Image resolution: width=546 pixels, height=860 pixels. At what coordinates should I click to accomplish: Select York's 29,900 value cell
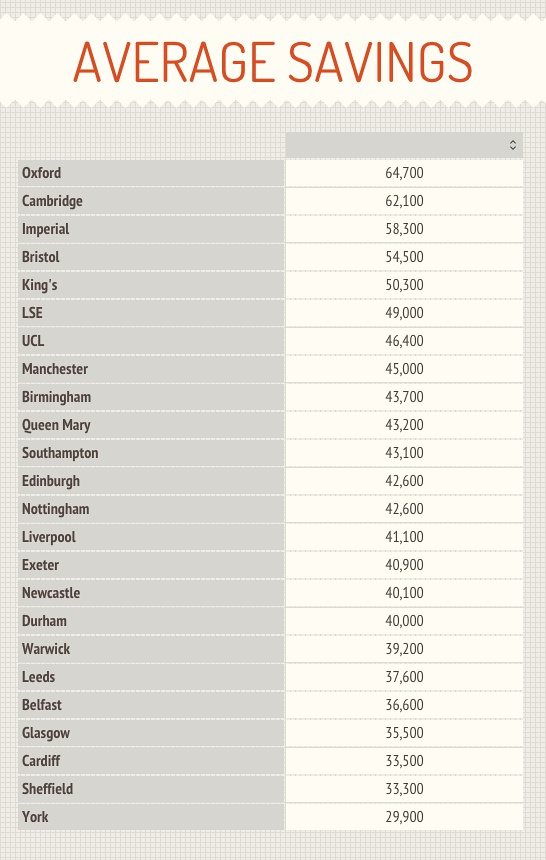tap(404, 816)
